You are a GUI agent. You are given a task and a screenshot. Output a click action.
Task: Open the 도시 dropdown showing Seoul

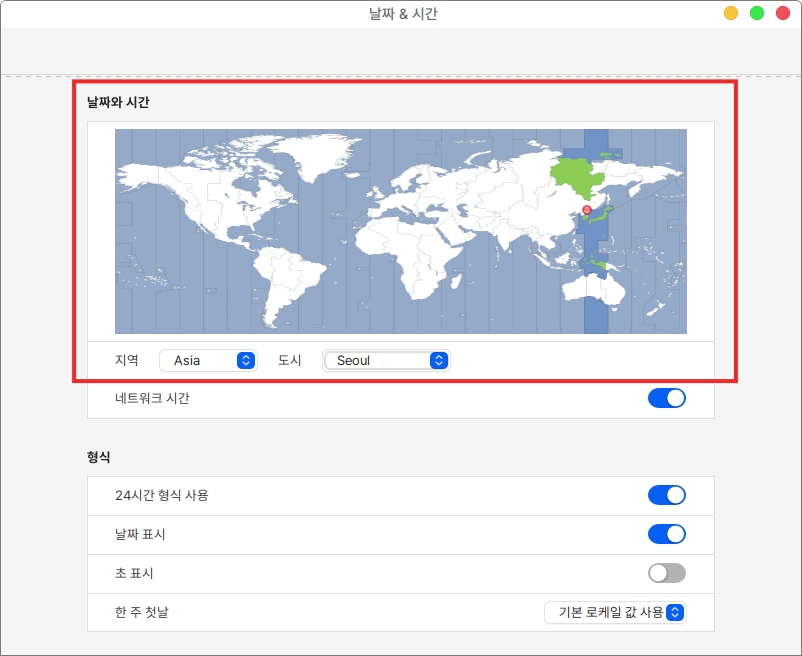point(386,360)
